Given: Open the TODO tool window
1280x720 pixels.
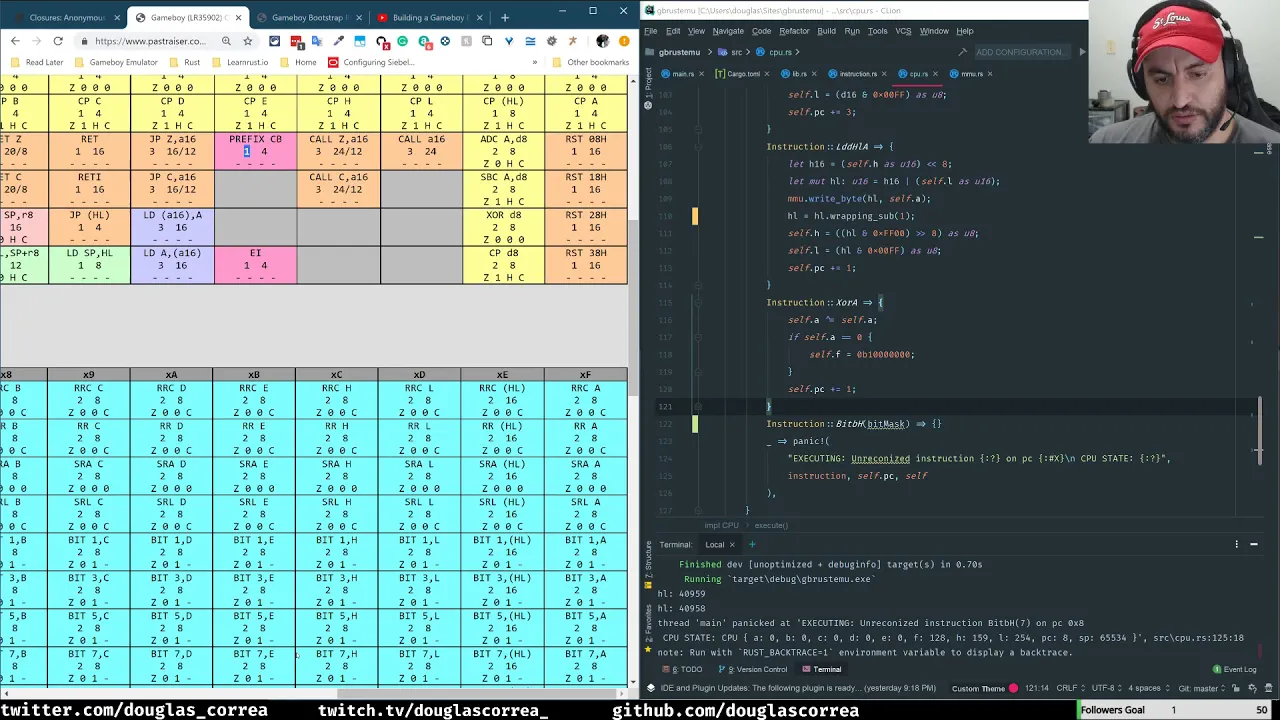Looking at the screenshot, I should 687,669.
